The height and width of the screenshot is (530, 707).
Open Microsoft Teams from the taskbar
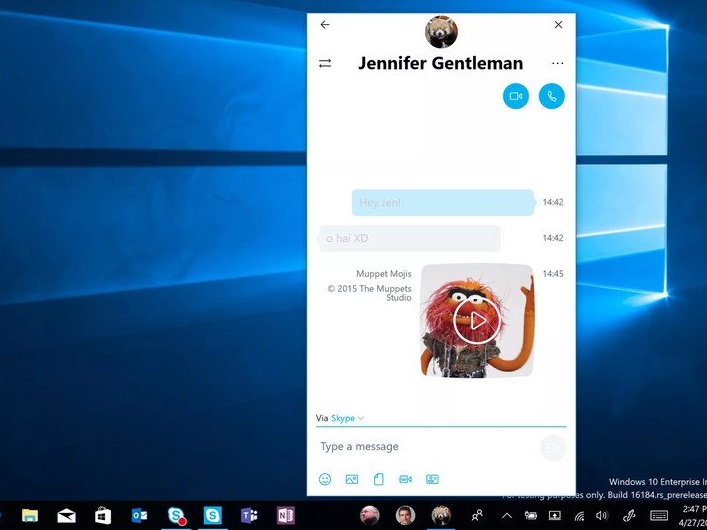(249, 515)
